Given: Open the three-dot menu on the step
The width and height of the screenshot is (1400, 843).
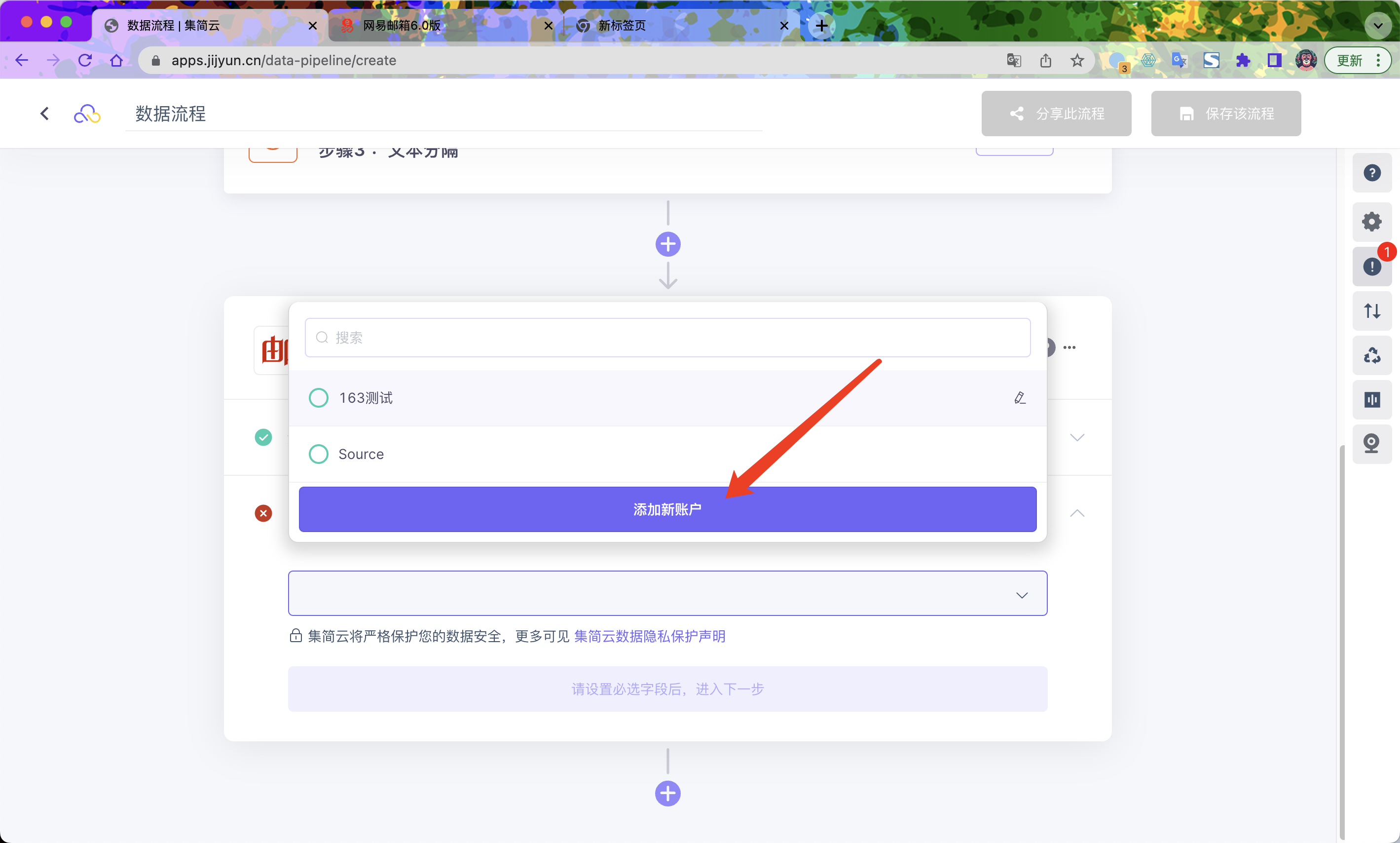Looking at the screenshot, I should point(1069,347).
